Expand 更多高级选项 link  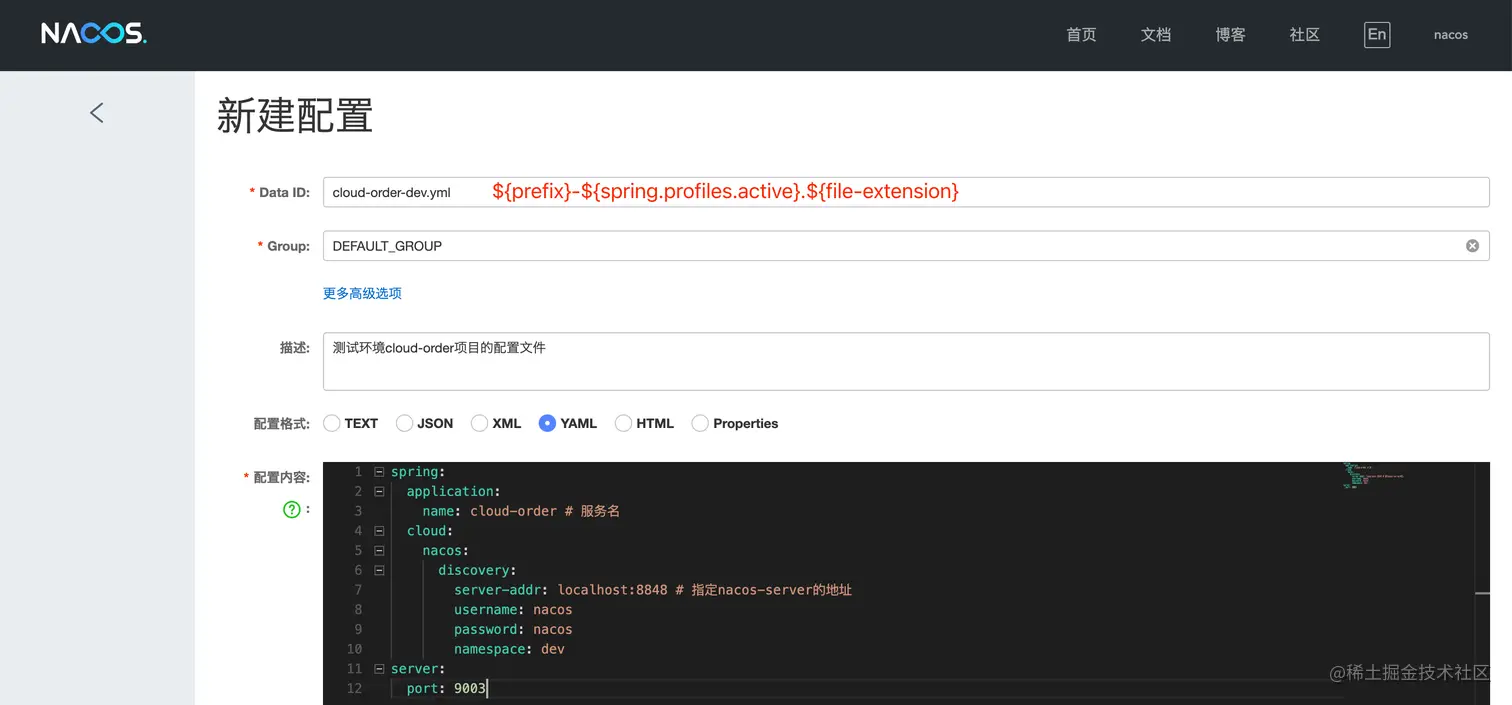point(362,293)
